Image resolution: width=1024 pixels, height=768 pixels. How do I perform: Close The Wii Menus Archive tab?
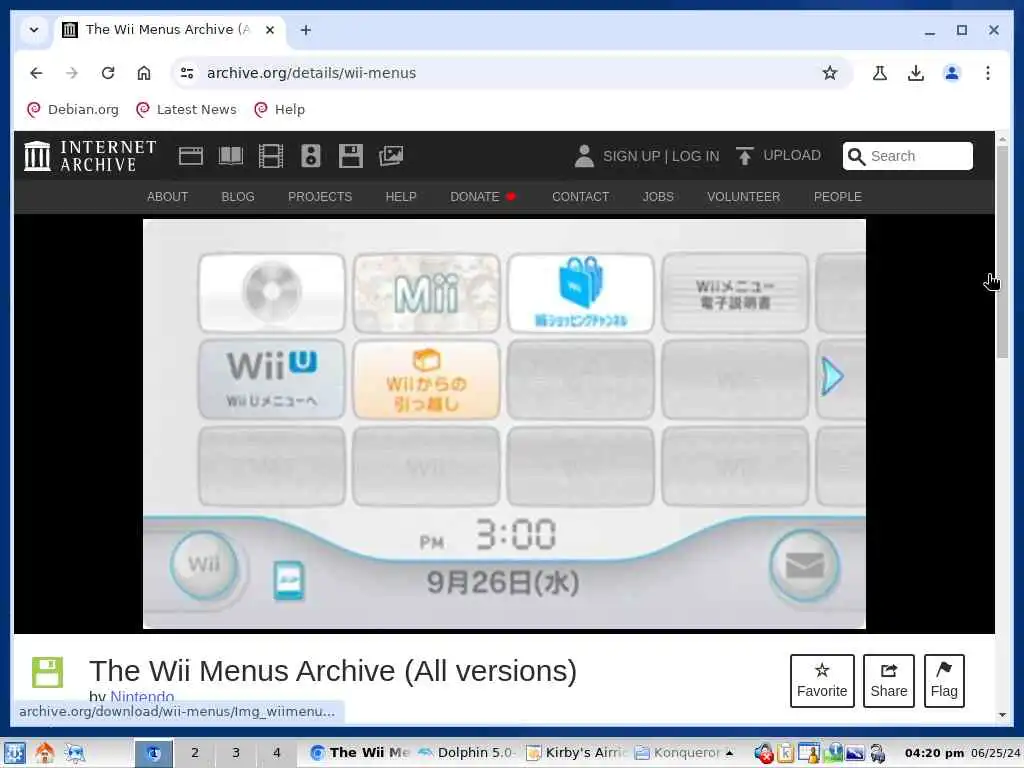point(269,30)
